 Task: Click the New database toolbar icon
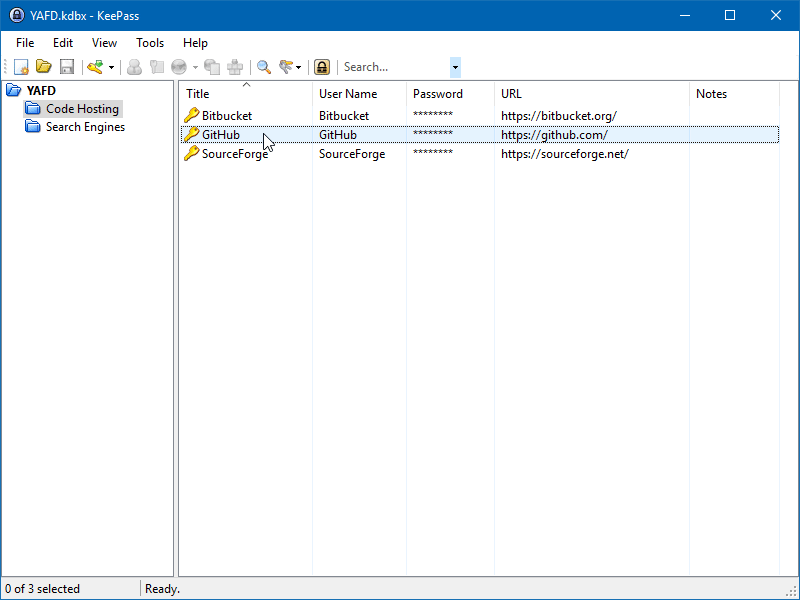point(21,67)
